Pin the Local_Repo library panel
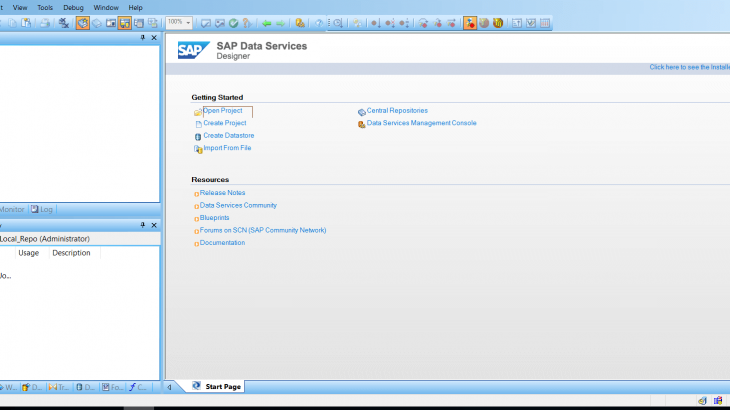Viewport: 730px width, 410px height. (x=143, y=225)
